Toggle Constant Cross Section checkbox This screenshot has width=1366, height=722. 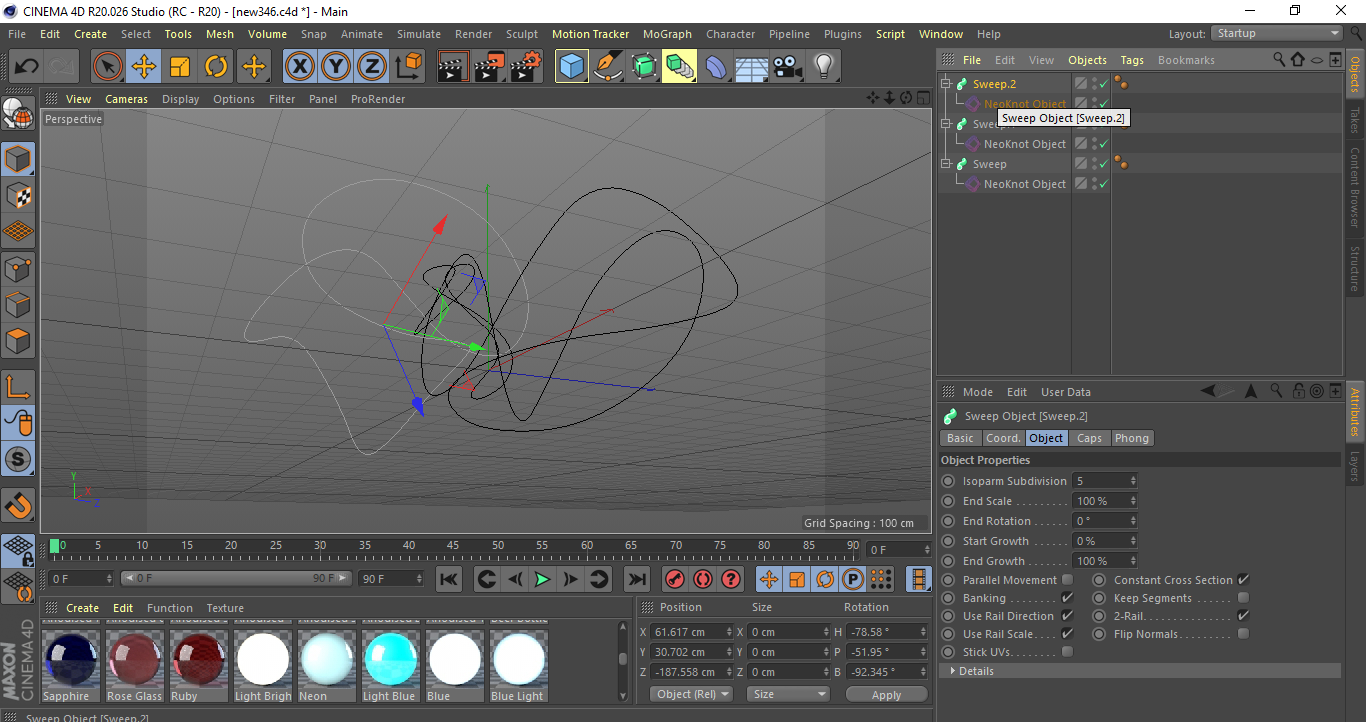[x=1243, y=580]
